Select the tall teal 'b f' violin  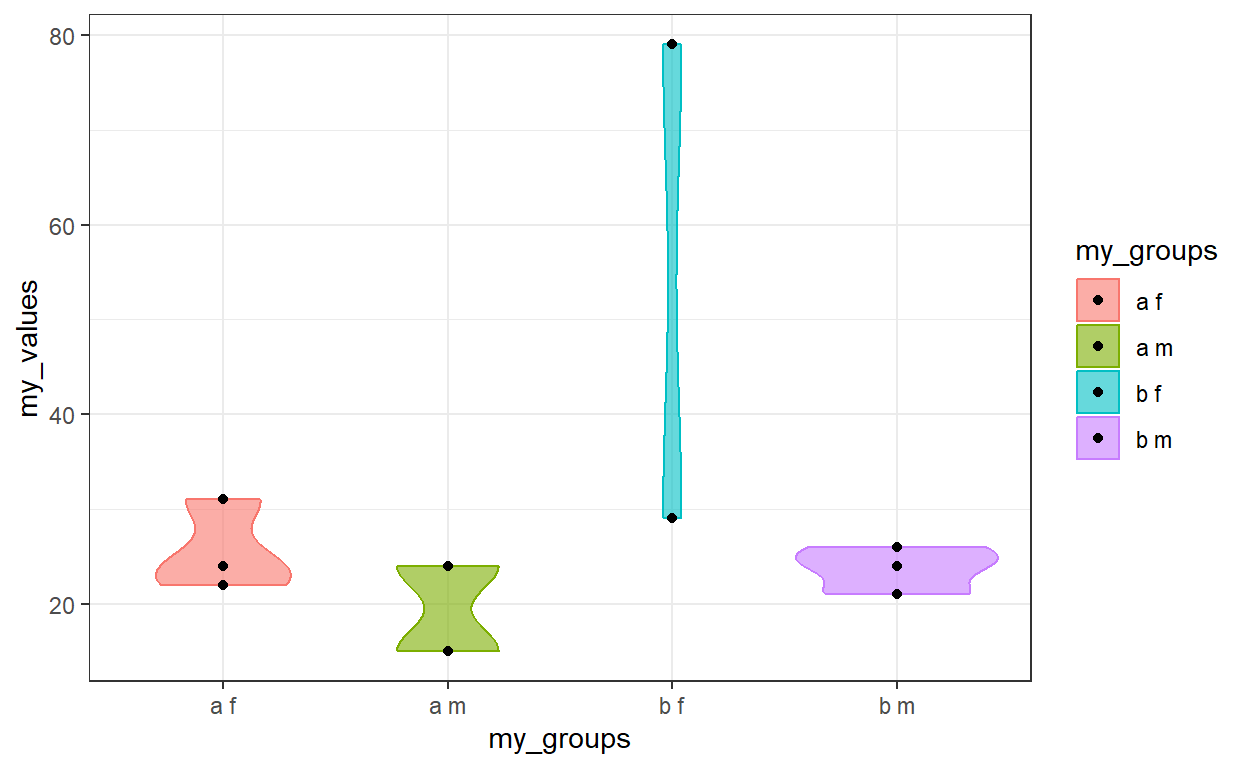672,281
